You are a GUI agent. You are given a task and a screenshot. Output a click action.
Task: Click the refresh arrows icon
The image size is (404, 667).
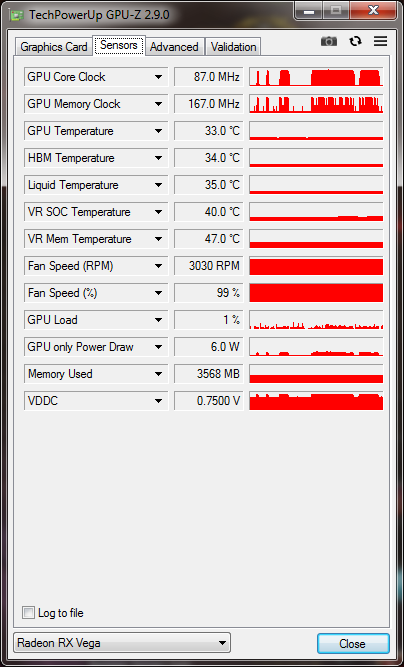click(355, 41)
